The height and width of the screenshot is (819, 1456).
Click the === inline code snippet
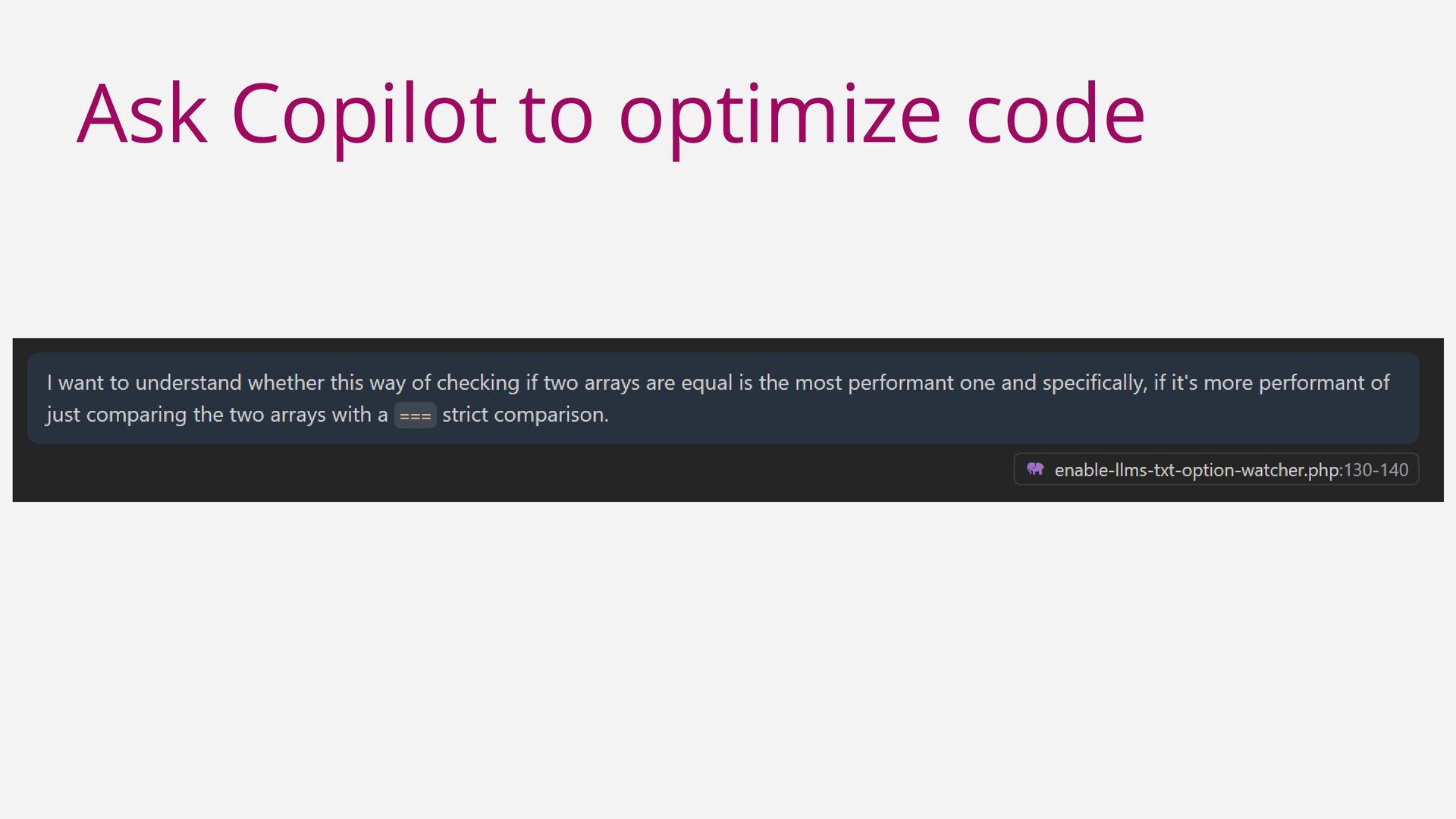(415, 416)
